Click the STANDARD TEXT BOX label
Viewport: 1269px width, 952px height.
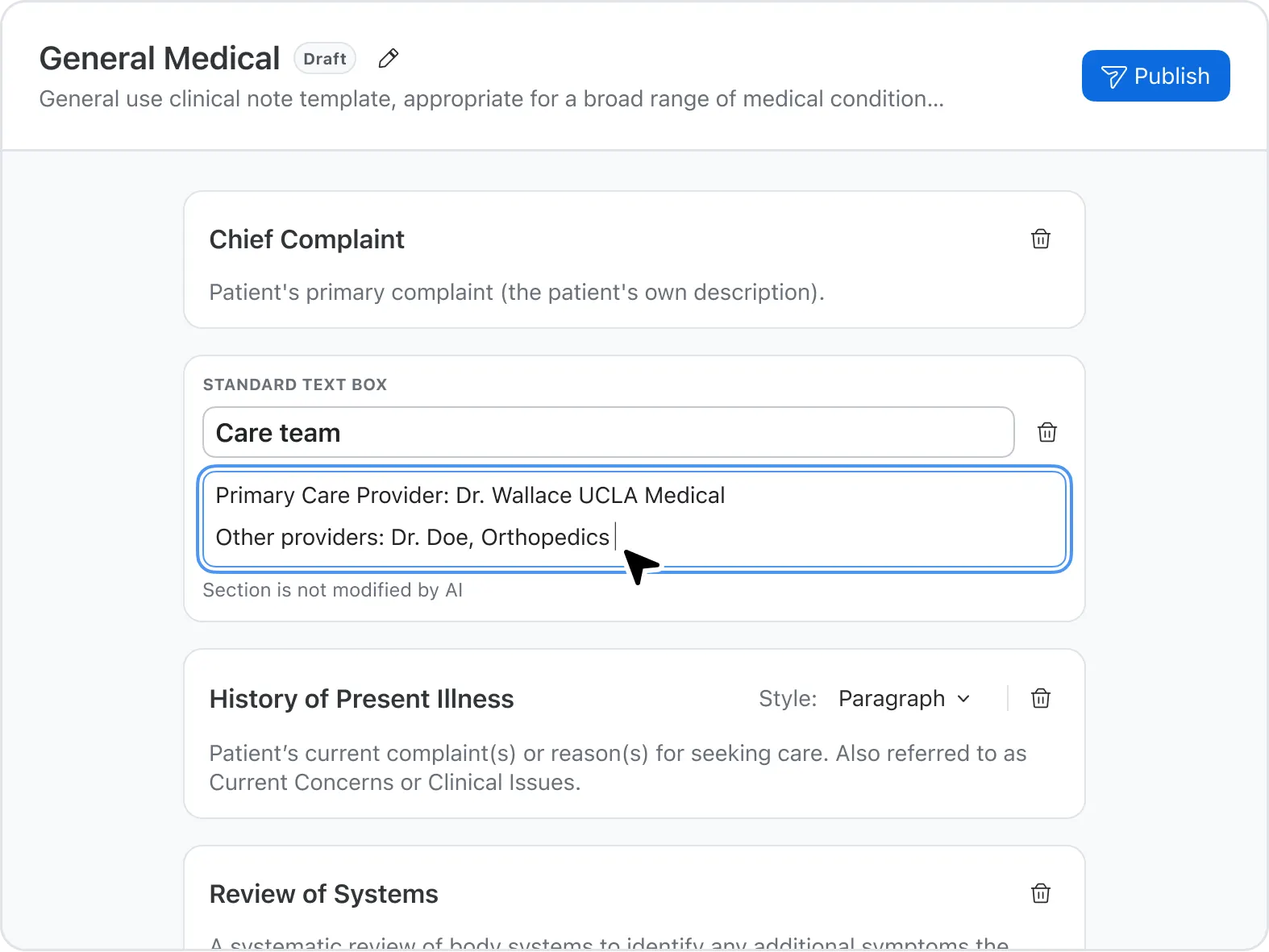(295, 385)
